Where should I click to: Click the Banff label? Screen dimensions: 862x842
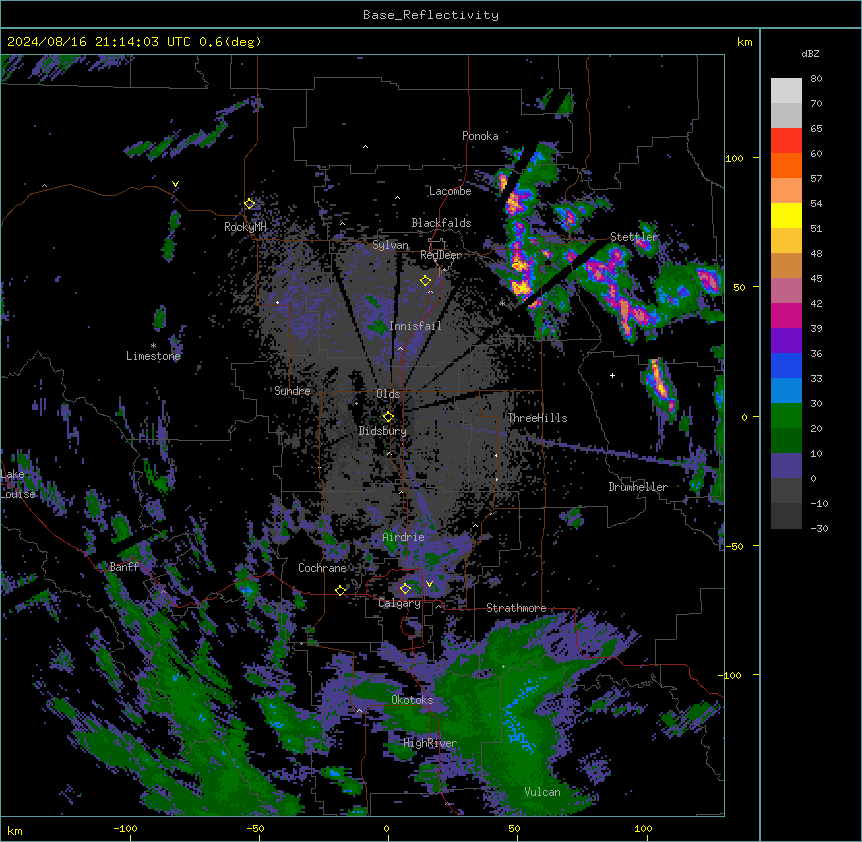[124, 567]
